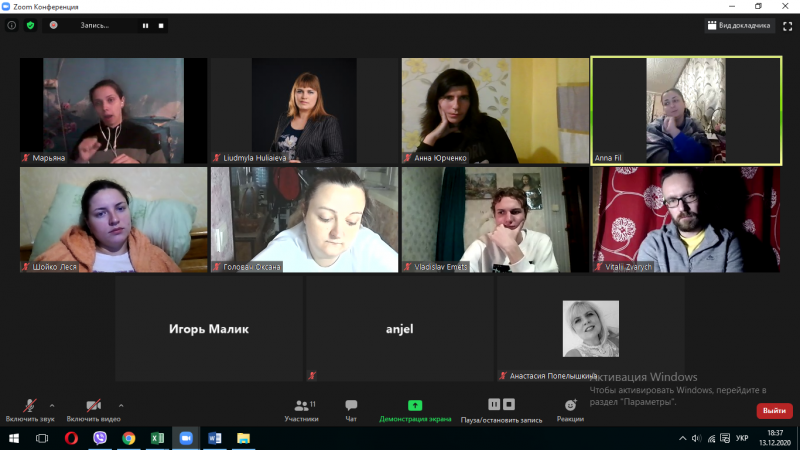Start screen share (Демонстрация экрана)

[415, 410]
